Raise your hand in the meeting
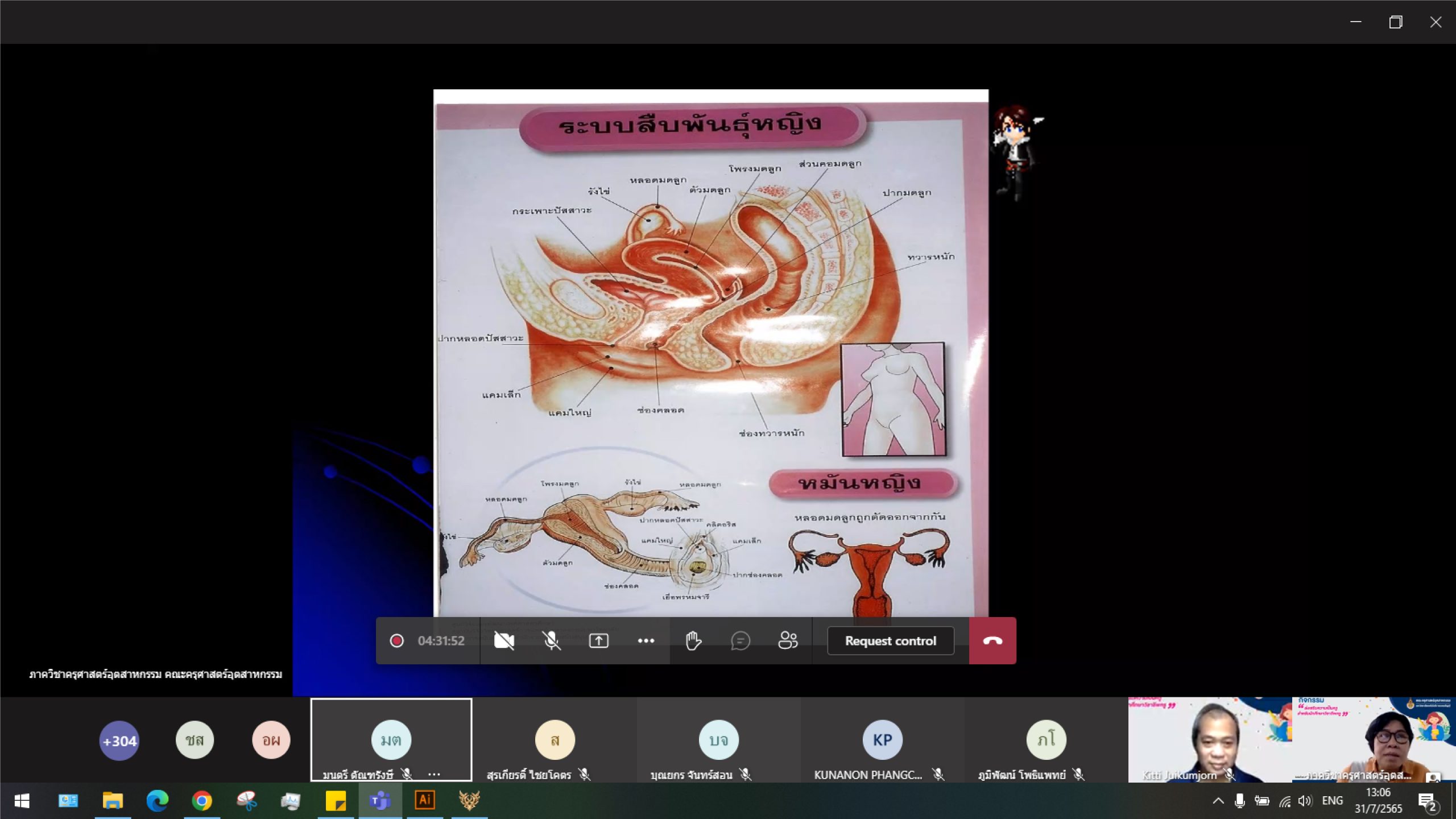 693,641
